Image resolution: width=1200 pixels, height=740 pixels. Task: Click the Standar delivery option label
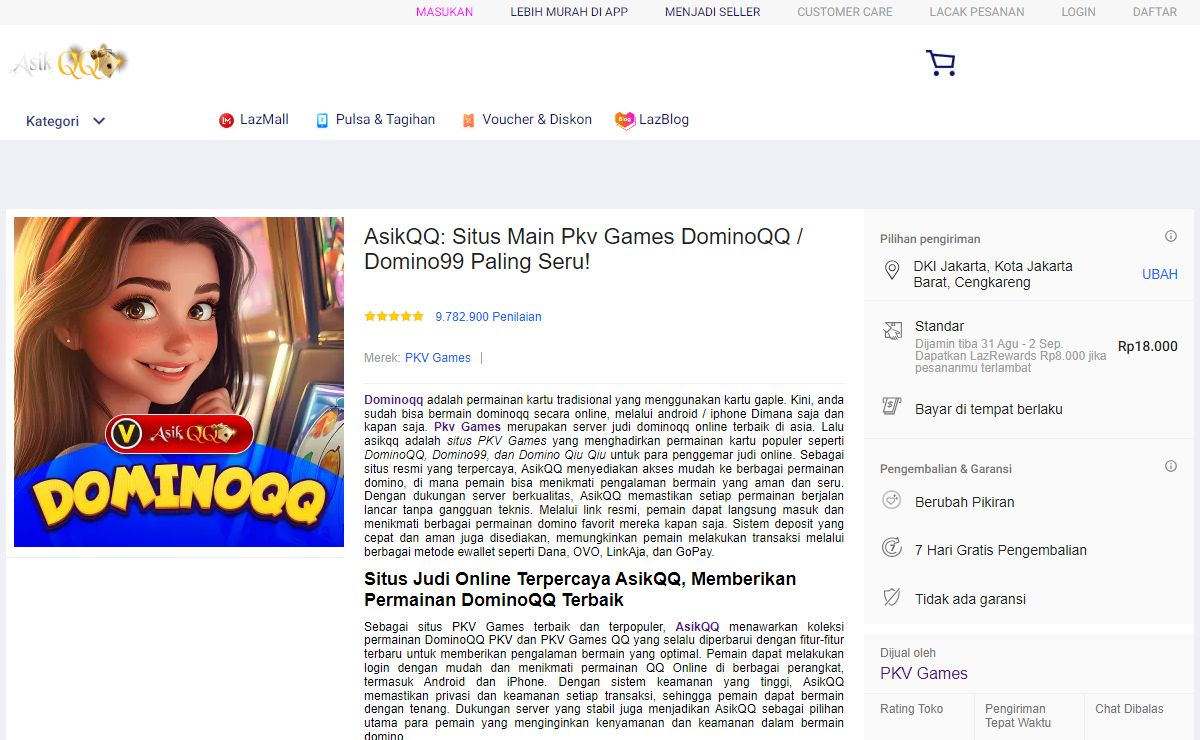point(939,326)
